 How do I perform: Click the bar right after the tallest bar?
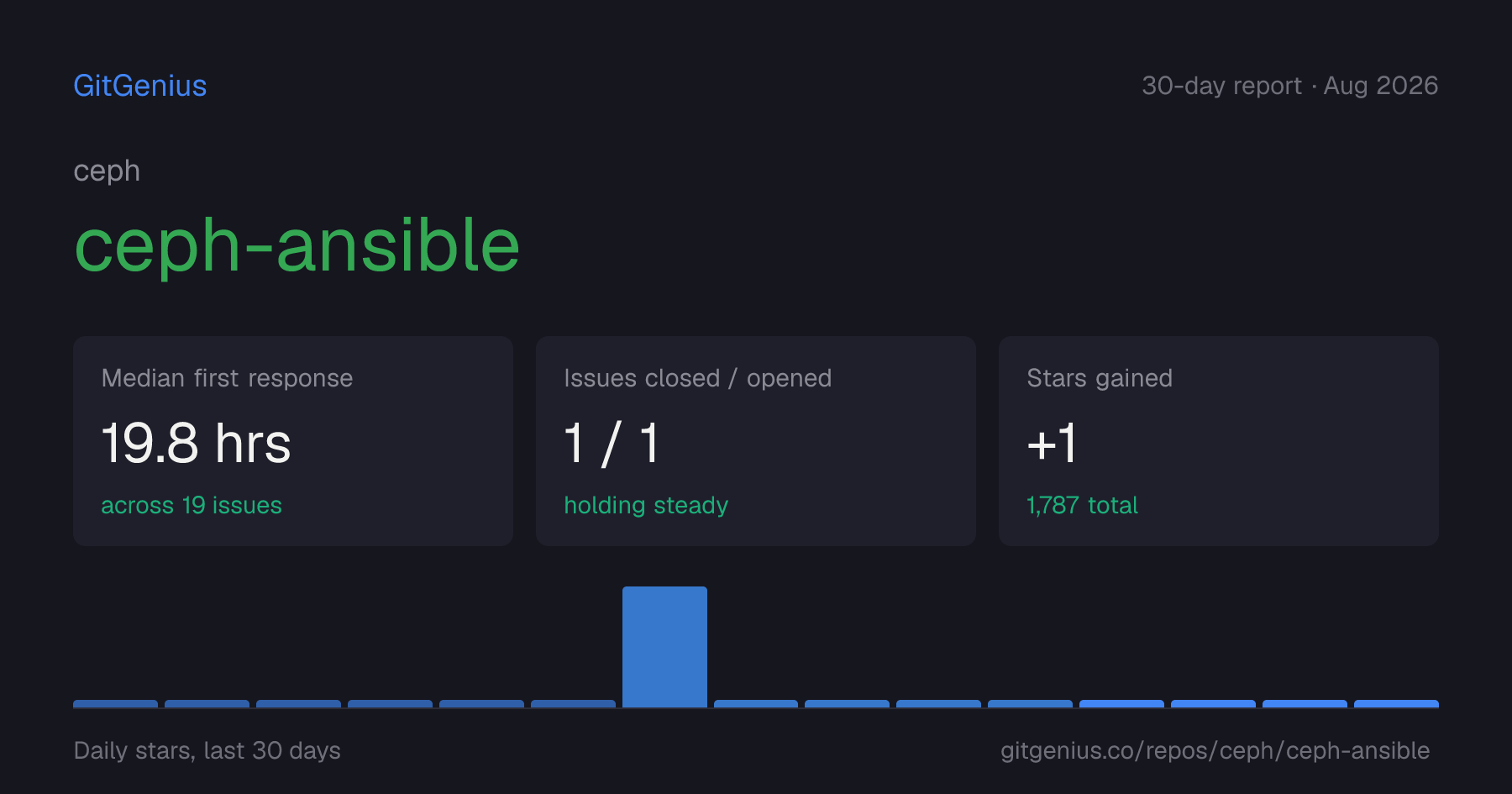[x=756, y=704]
